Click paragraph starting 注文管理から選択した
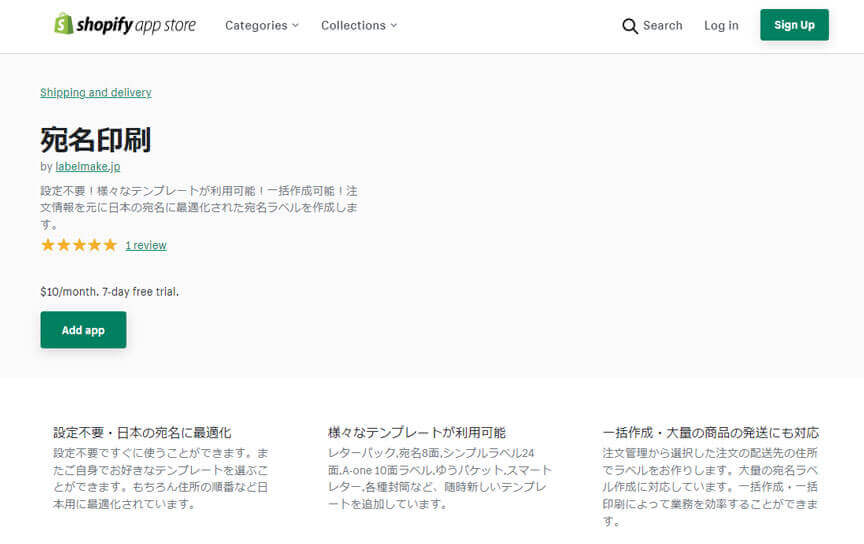Image resolution: width=864 pixels, height=544 pixels. (x=710, y=487)
